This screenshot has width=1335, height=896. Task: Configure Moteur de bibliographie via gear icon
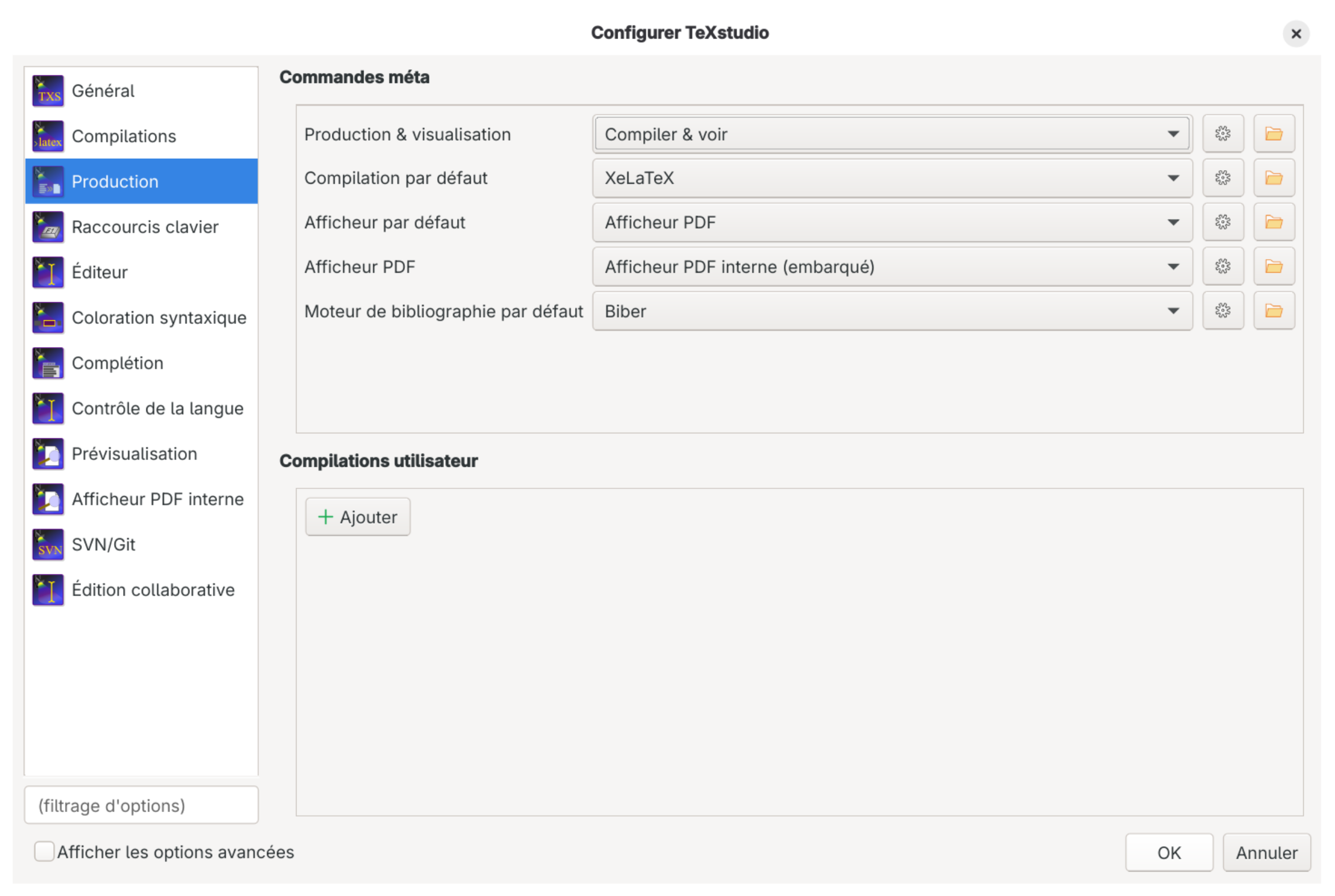1223,311
